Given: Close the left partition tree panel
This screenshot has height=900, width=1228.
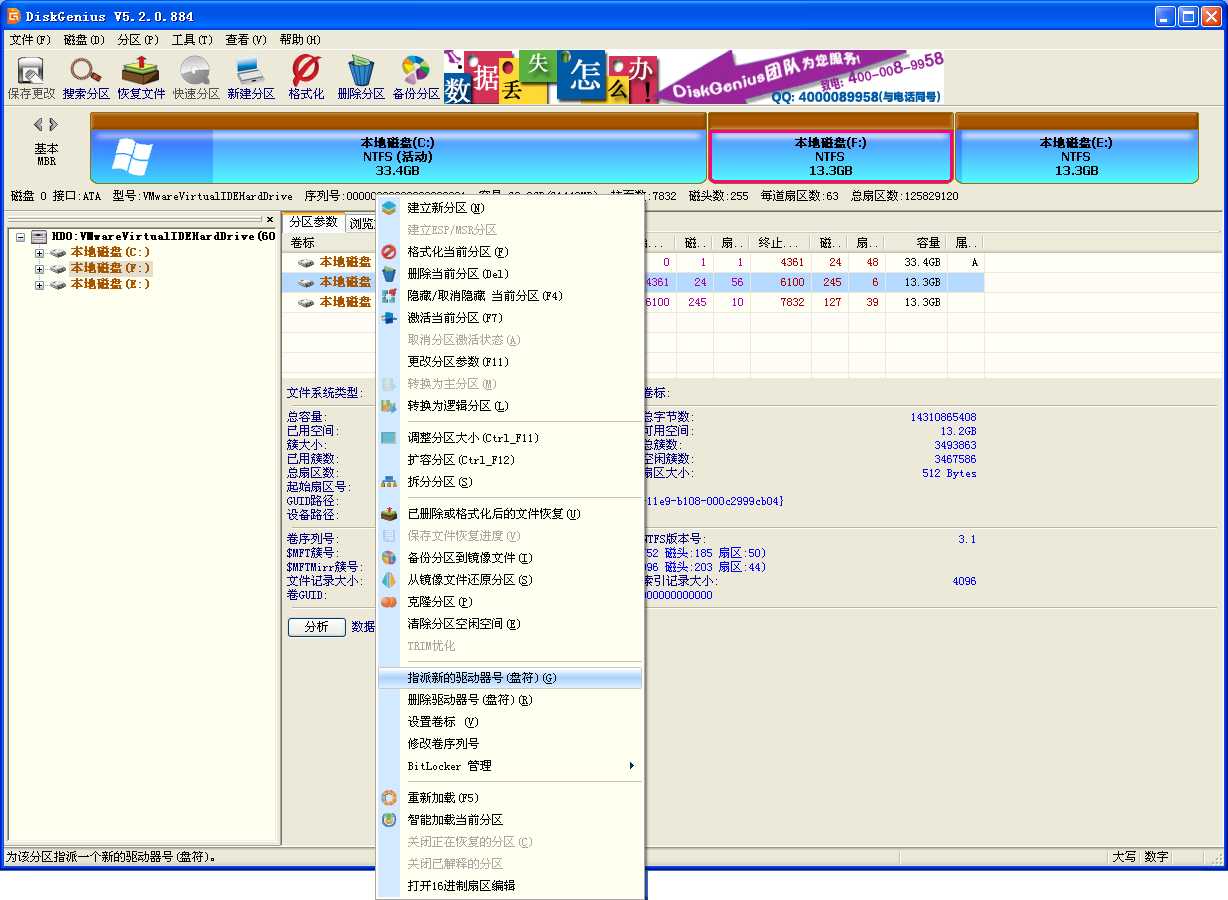Looking at the screenshot, I should (x=268, y=219).
